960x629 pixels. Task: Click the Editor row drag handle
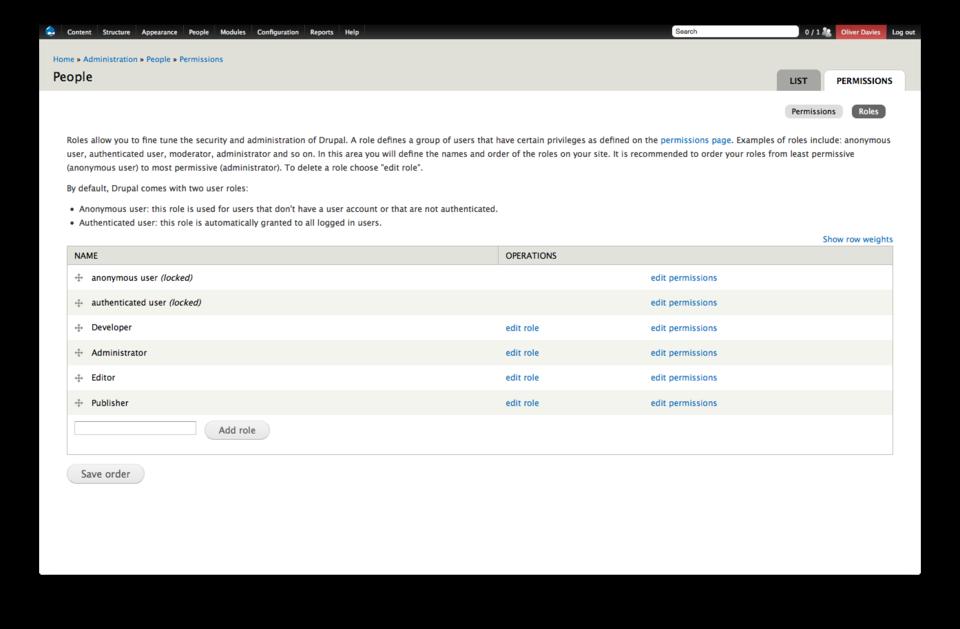[79, 378]
